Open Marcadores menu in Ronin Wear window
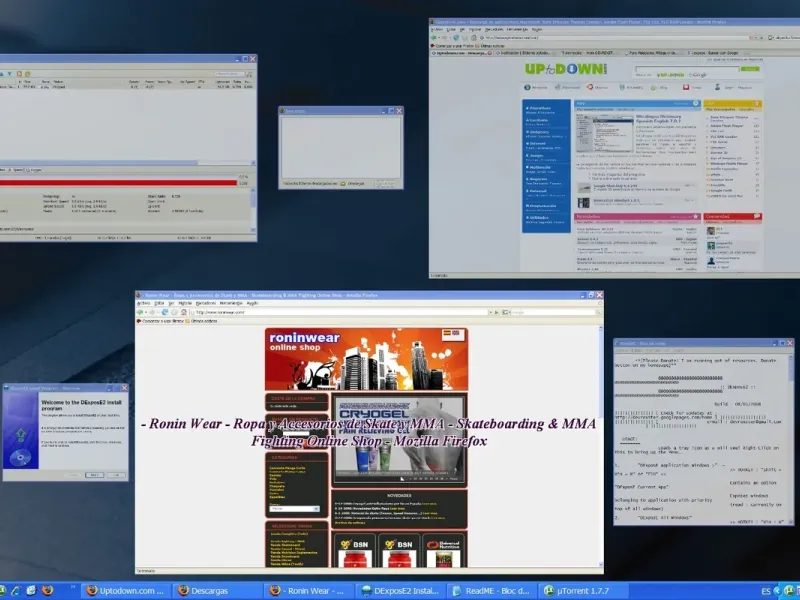This screenshot has height=600, width=800. (x=206, y=303)
